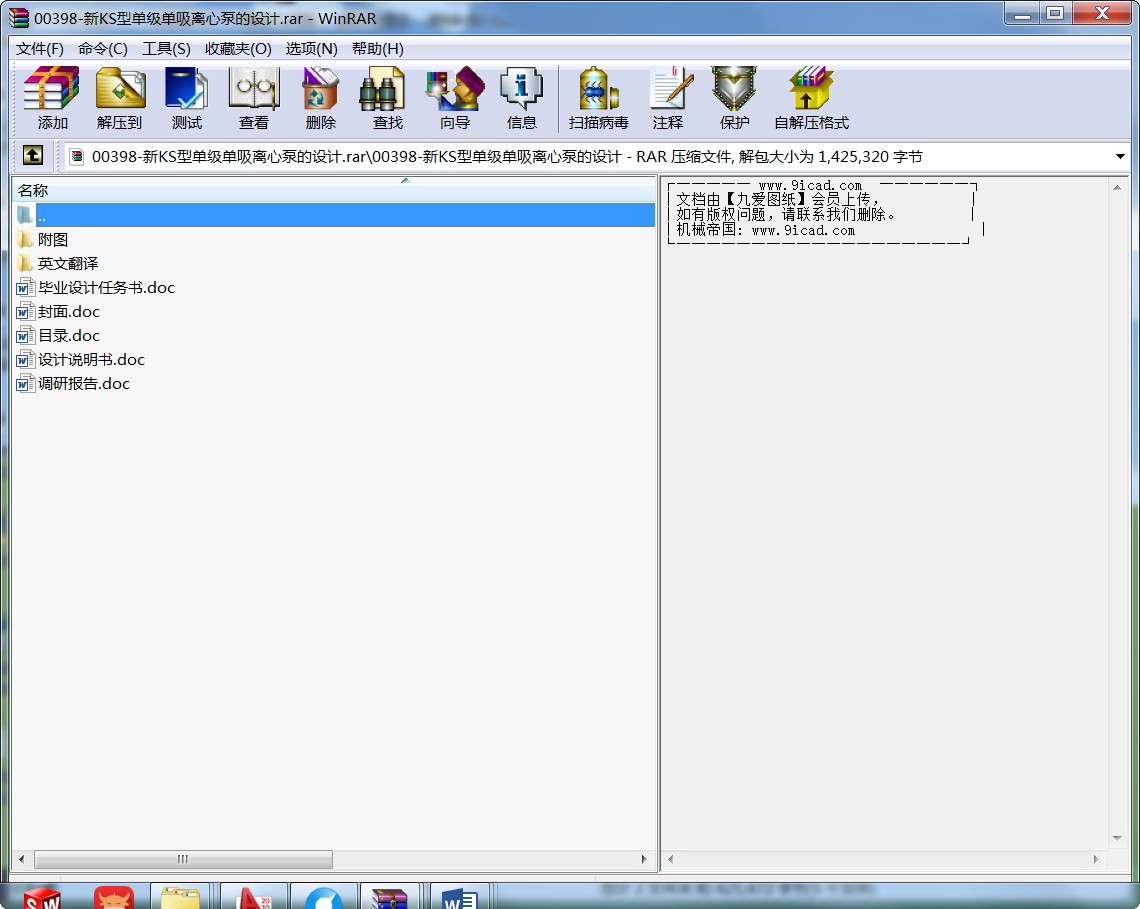Sort files by the 名称 column header

200,190
